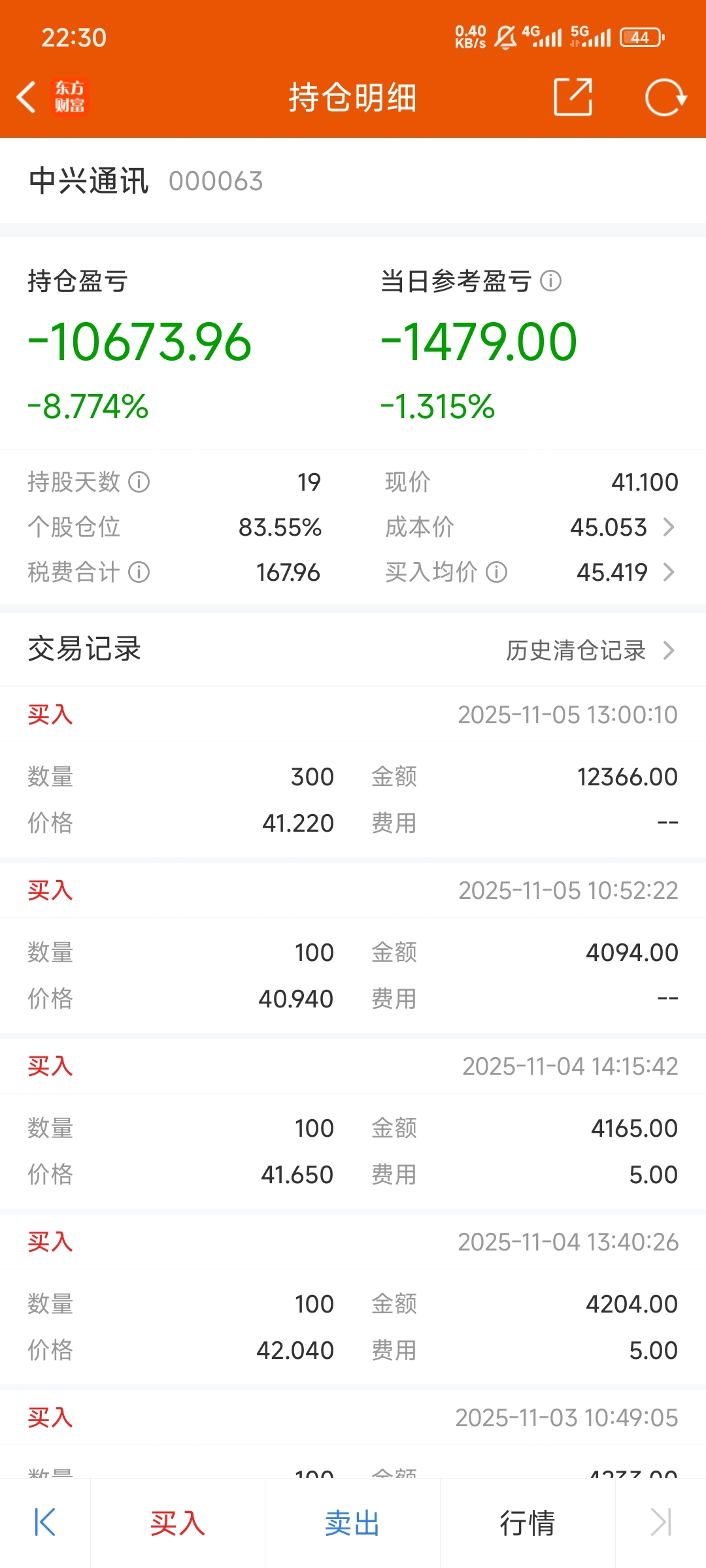
Task: Show info for 买入均价
Action: click(x=497, y=572)
